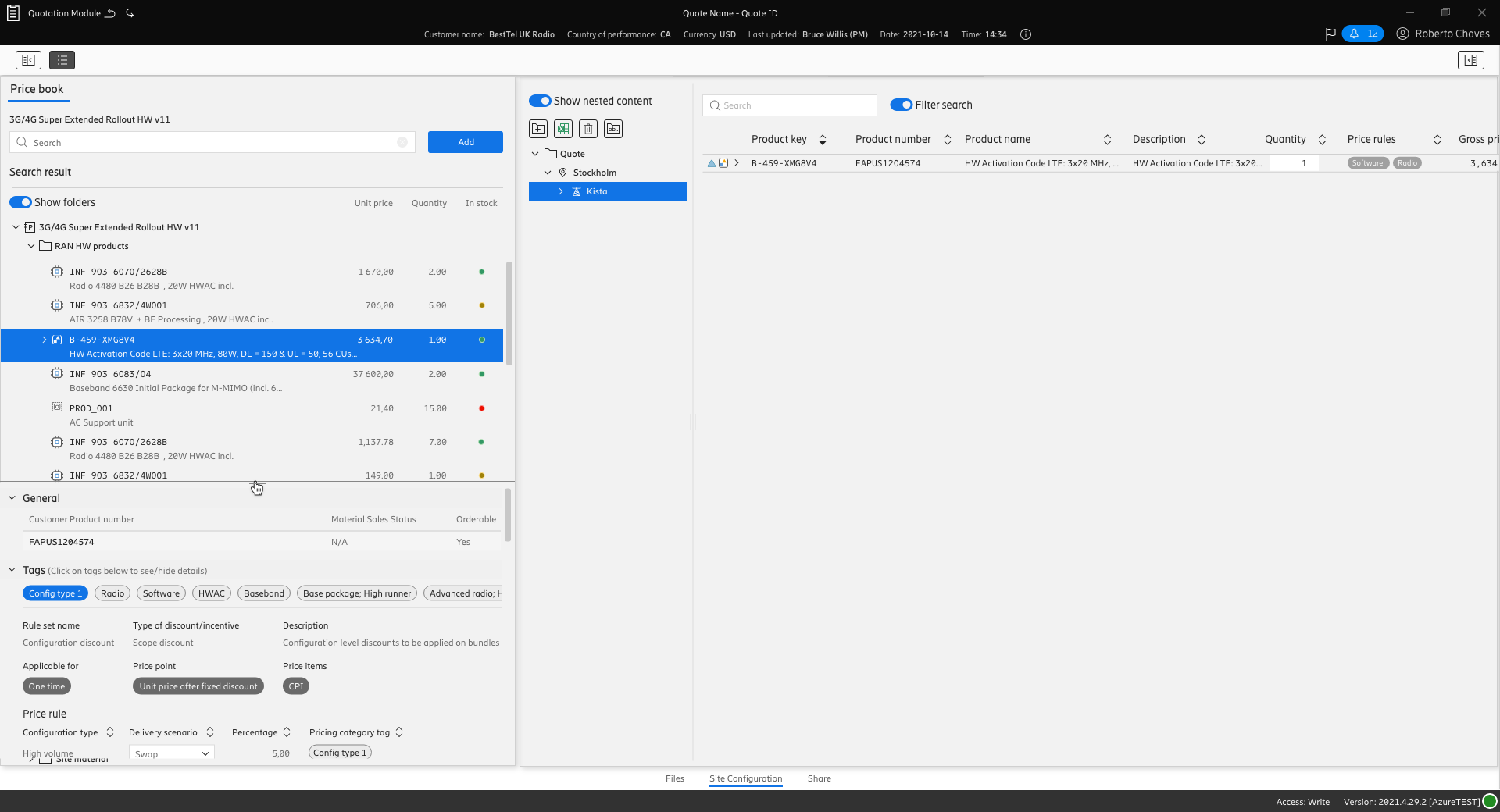Image resolution: width=1500 pixels, height=812 pixels.
Task: Click the rename folder icon
Action: 613,129
